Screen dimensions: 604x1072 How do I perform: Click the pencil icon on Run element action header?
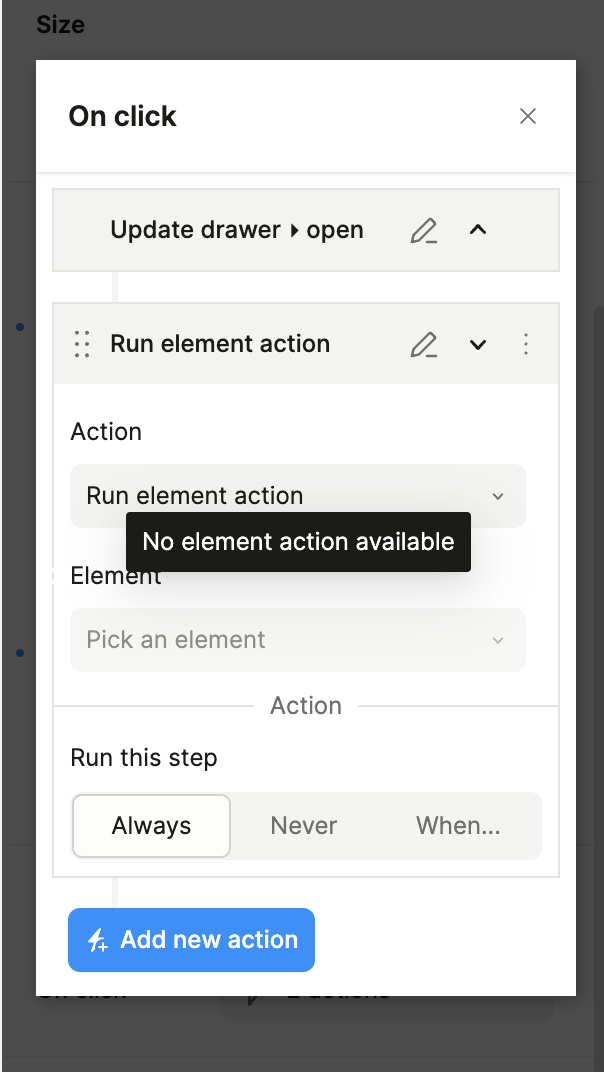coord(424,345)
